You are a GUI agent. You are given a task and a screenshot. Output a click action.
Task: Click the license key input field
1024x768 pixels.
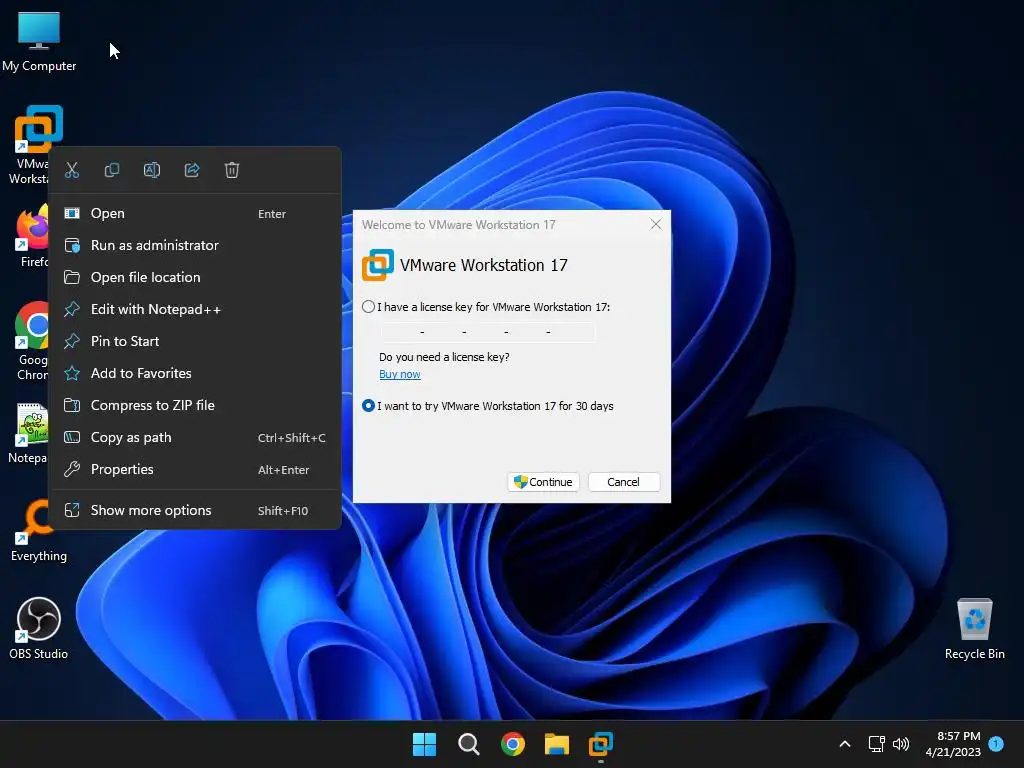click(488, 332)
